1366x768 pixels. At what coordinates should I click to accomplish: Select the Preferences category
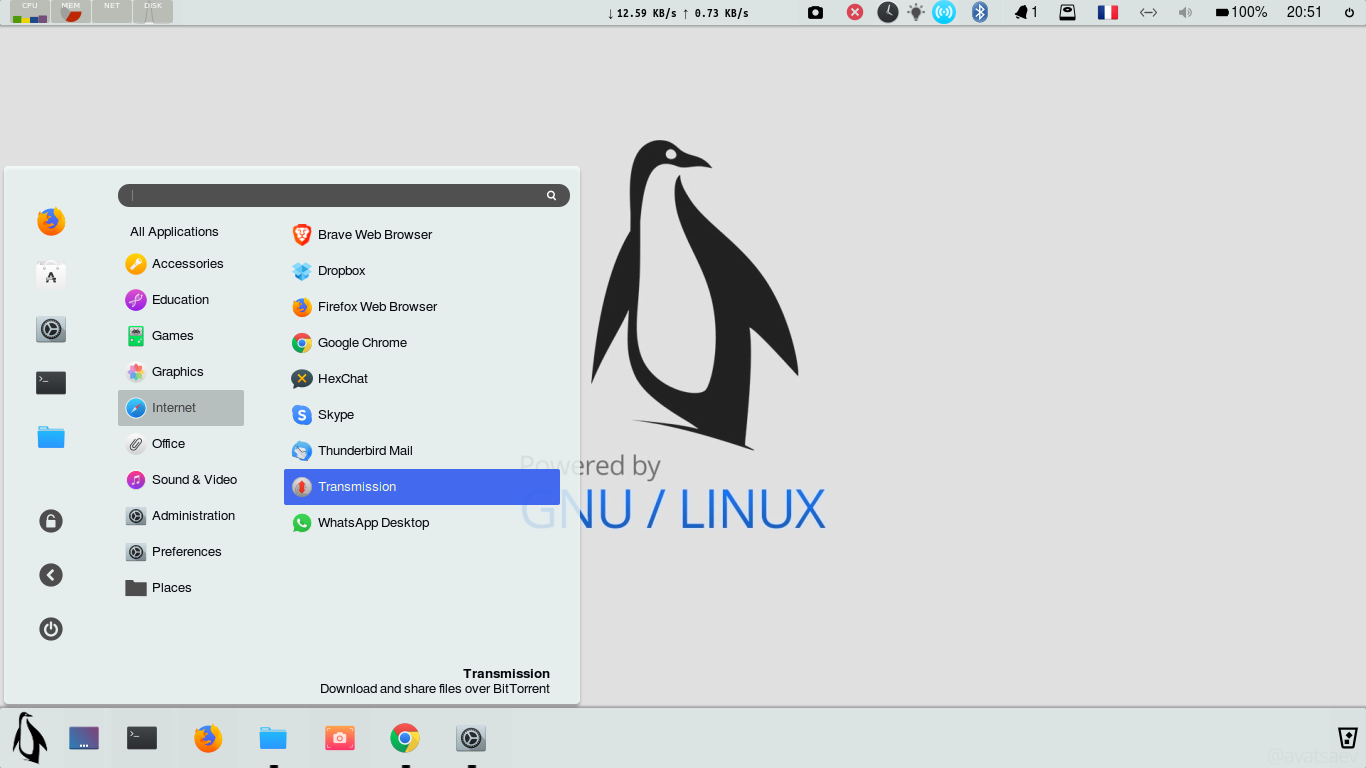click(x=181, y=552)
